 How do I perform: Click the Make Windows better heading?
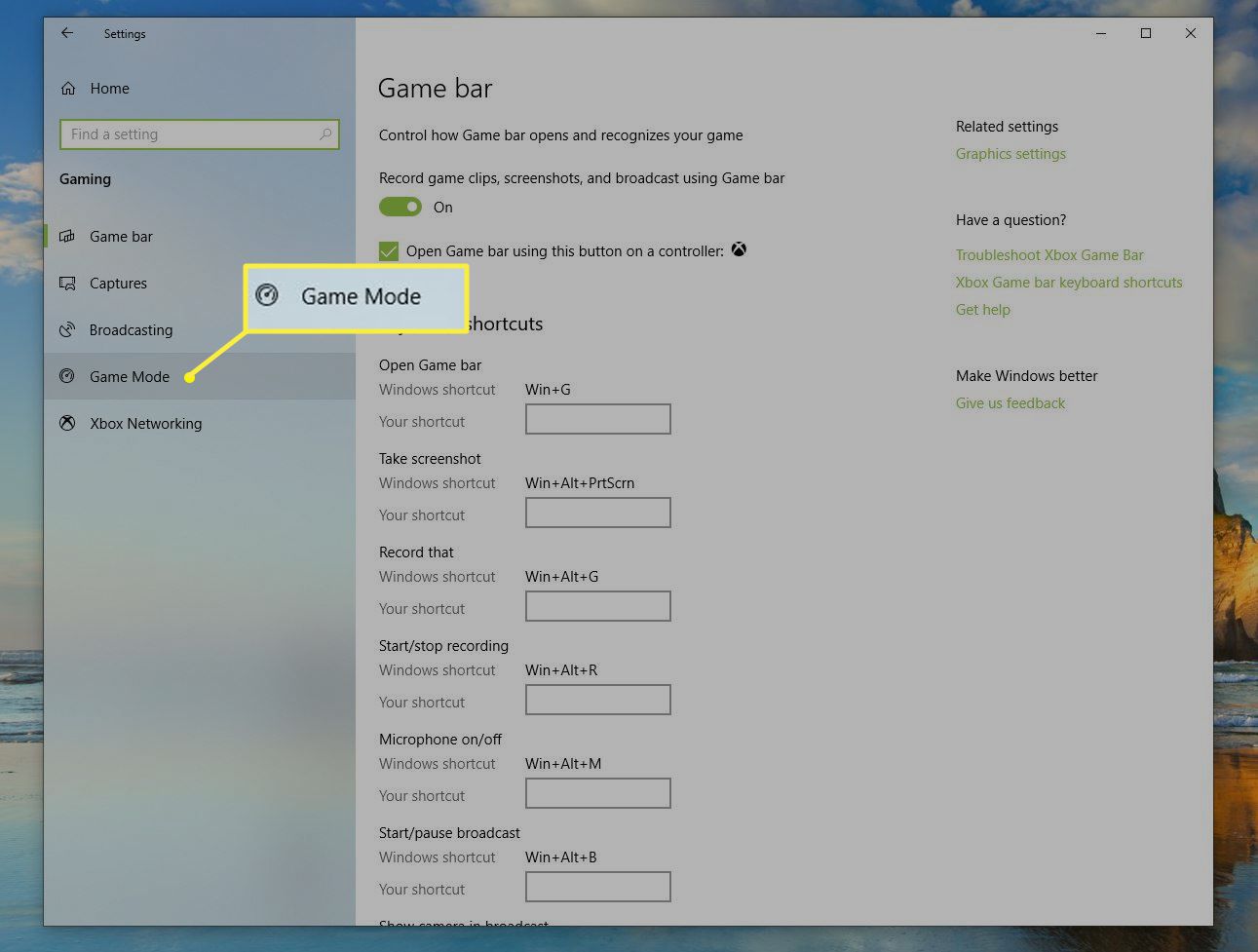pyautogui.click(x=1026, y=376)
